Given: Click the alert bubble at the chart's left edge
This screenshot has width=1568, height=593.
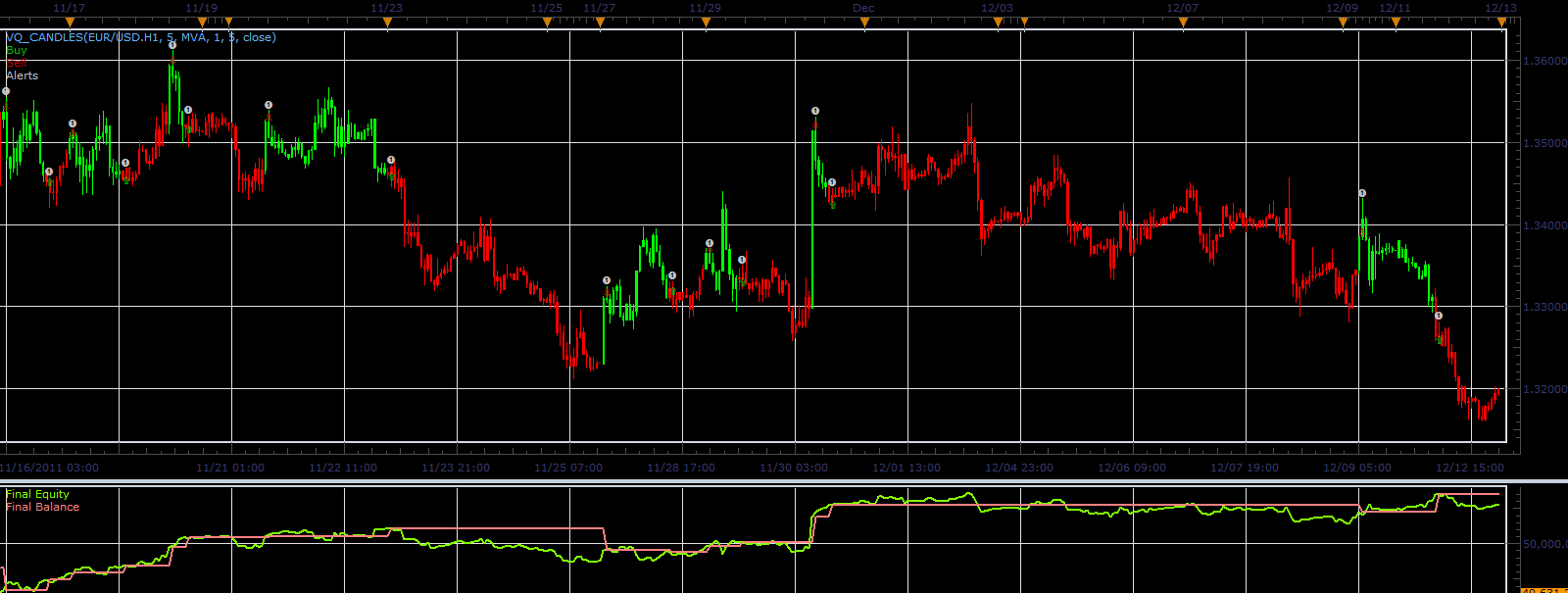Looking at the screenshot, I should [6, 91].
